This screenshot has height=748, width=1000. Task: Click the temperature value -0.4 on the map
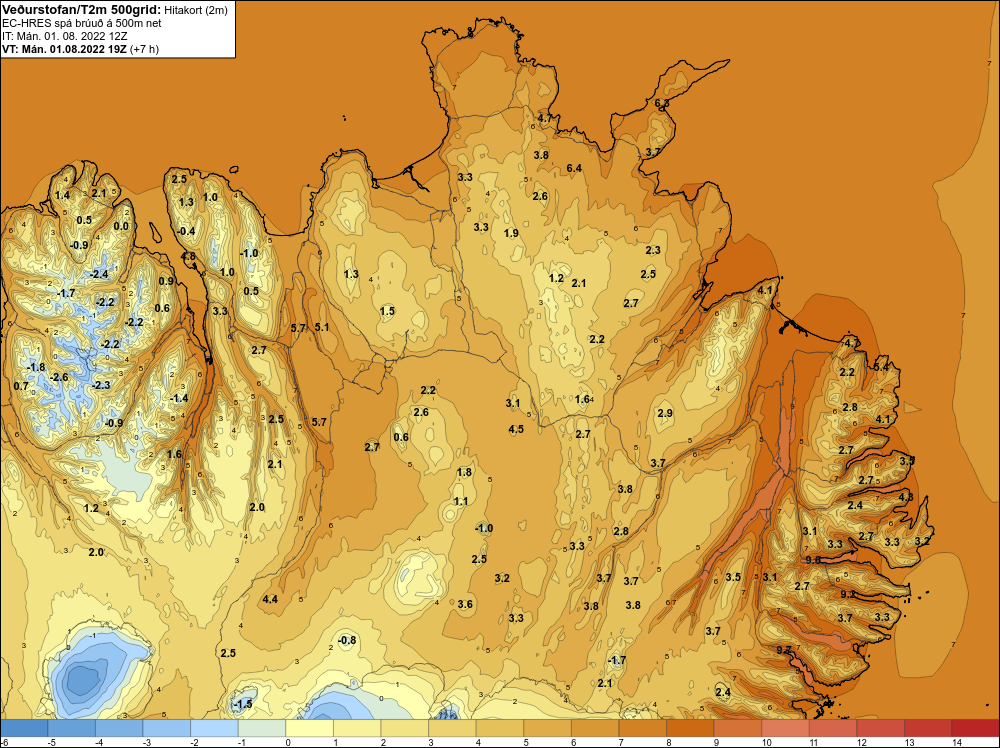coord(186,231)
